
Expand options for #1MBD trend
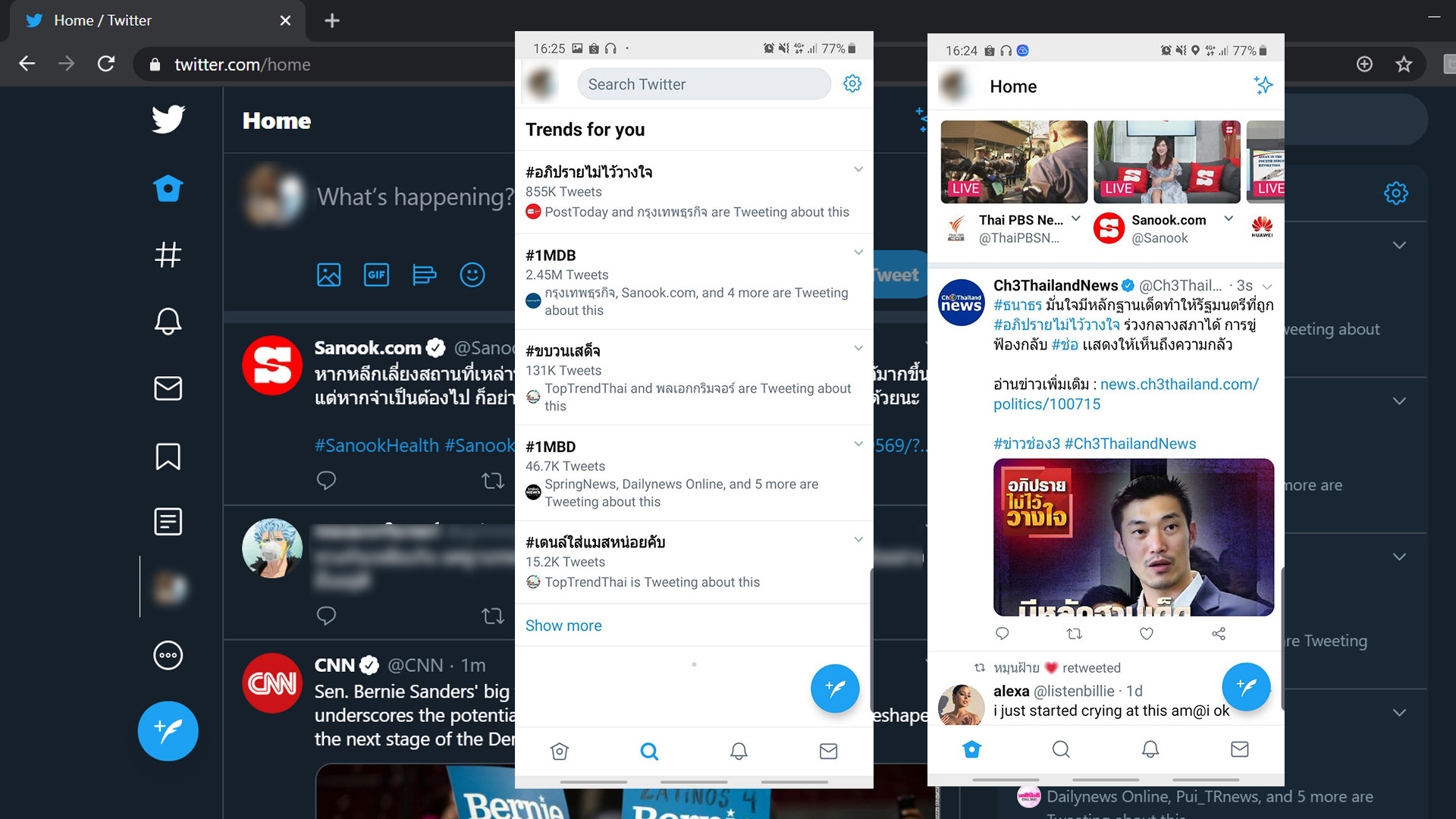click(x=858, y=444)
